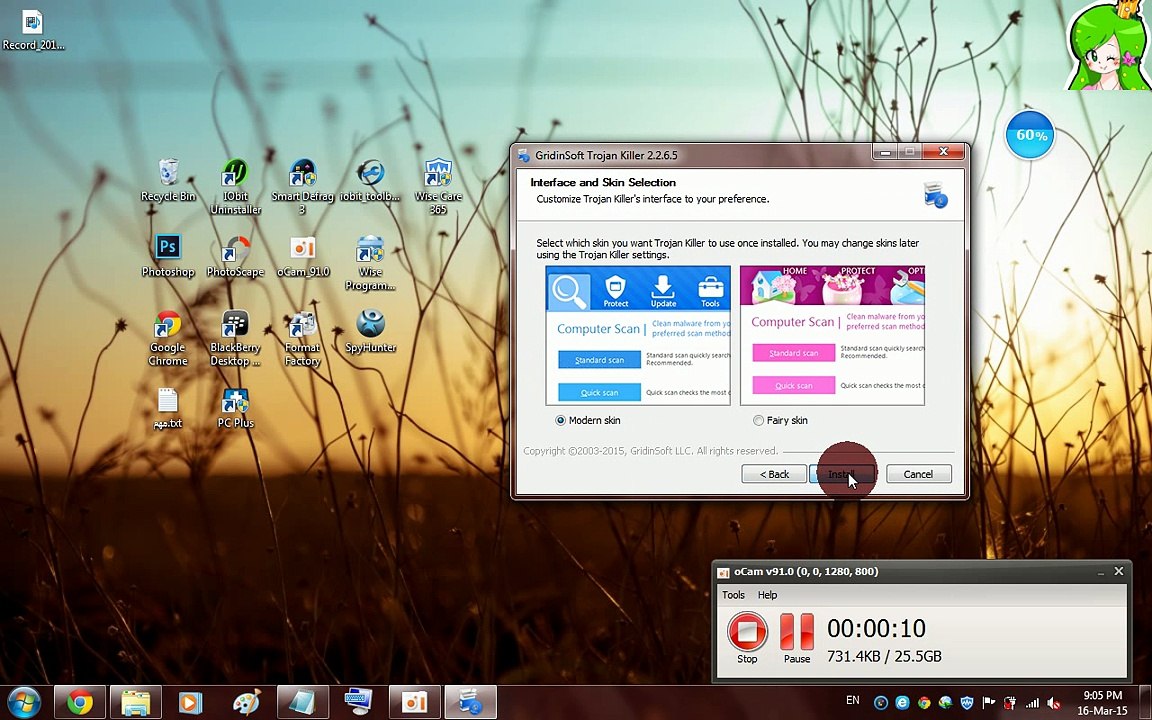Select the Modern skin radio button
The image size is (1152, 720).
[x=561, y=420]
